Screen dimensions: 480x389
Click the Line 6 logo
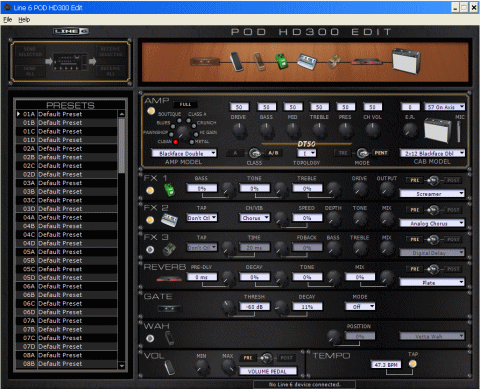point(71,31)
